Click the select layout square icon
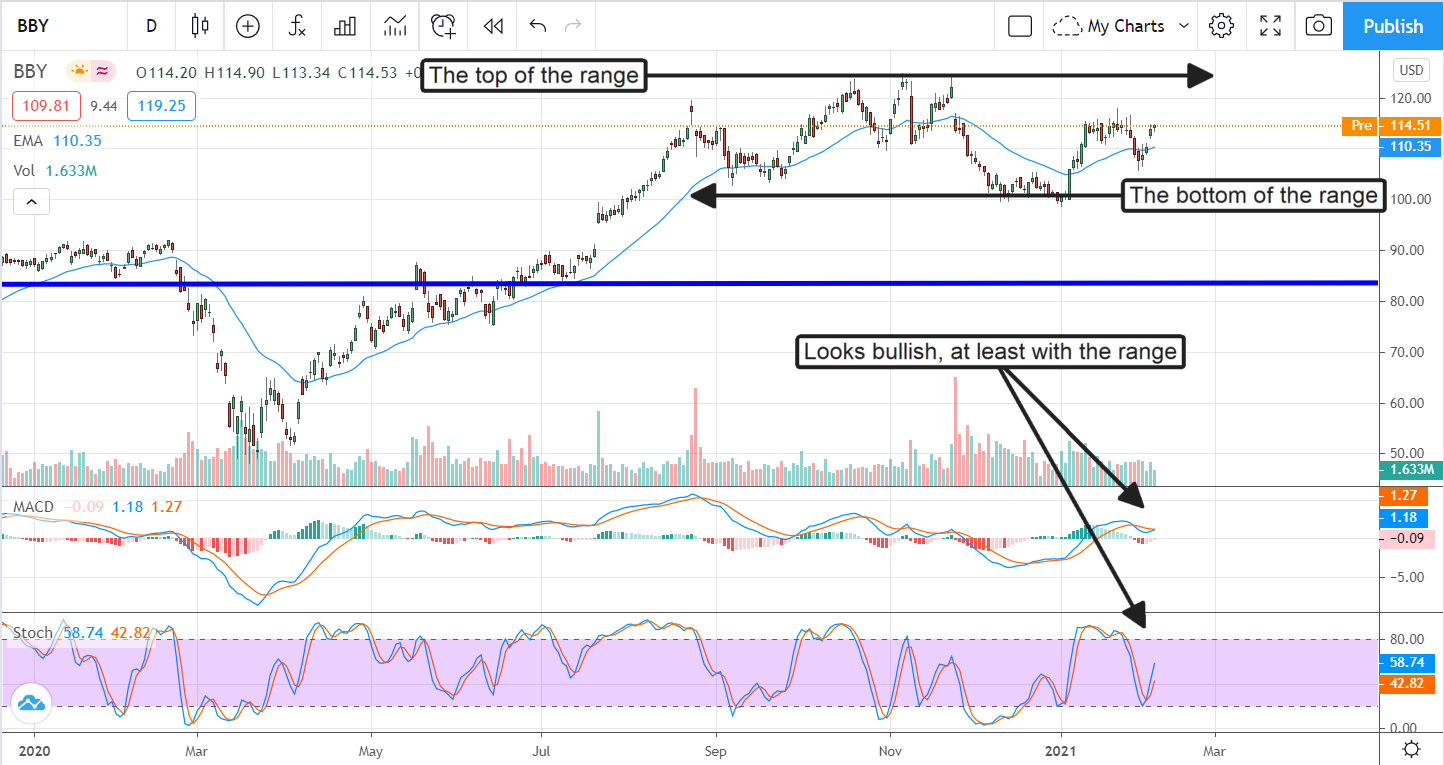 click(x=1020, y=26)
